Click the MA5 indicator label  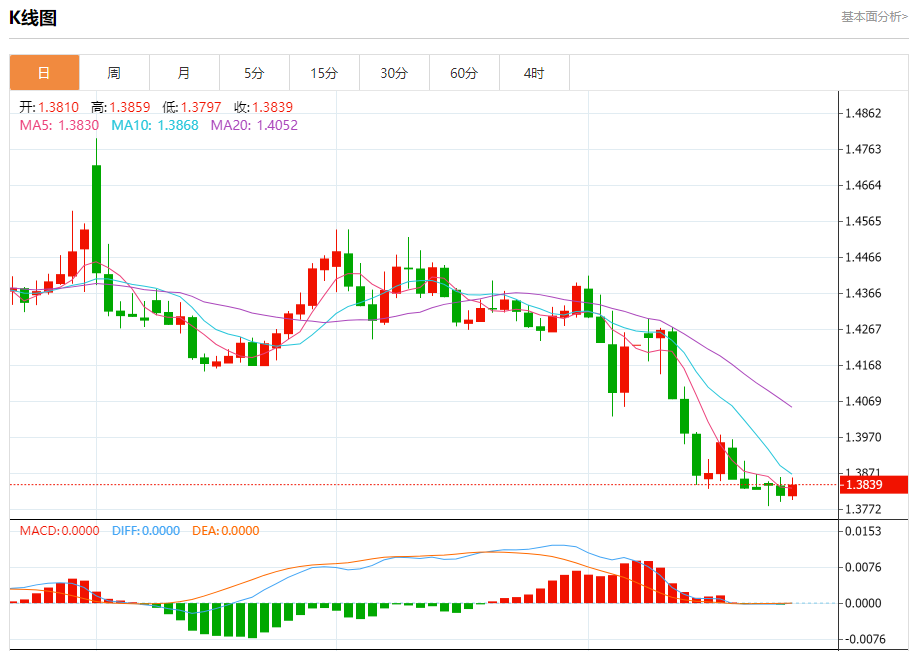click(59, 125)
